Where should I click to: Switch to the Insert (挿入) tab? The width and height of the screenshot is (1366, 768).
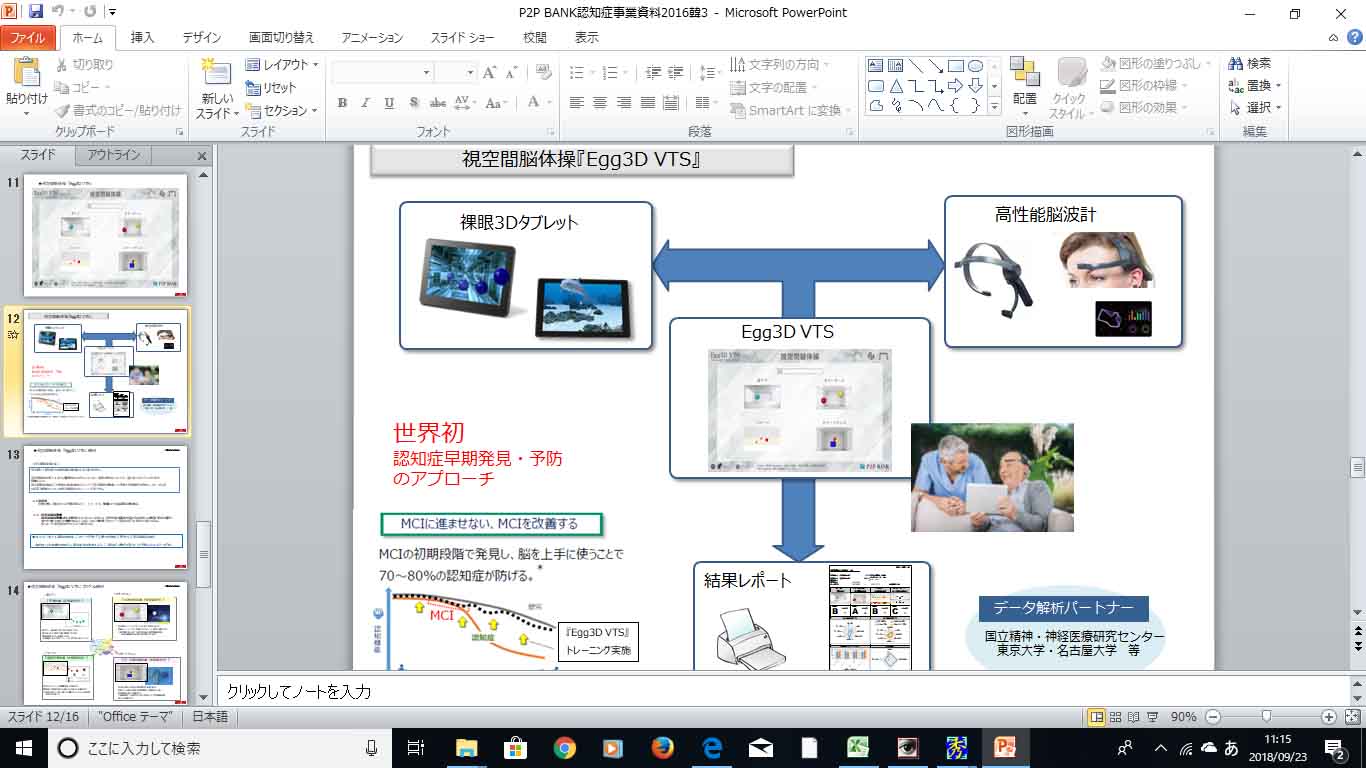point(143,38)
